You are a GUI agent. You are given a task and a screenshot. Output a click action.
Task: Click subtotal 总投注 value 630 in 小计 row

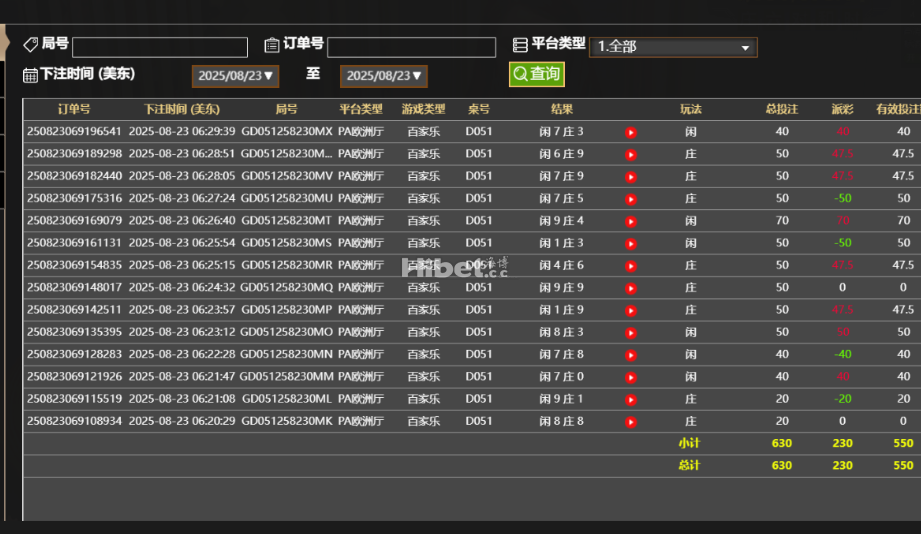pos(782,444)
